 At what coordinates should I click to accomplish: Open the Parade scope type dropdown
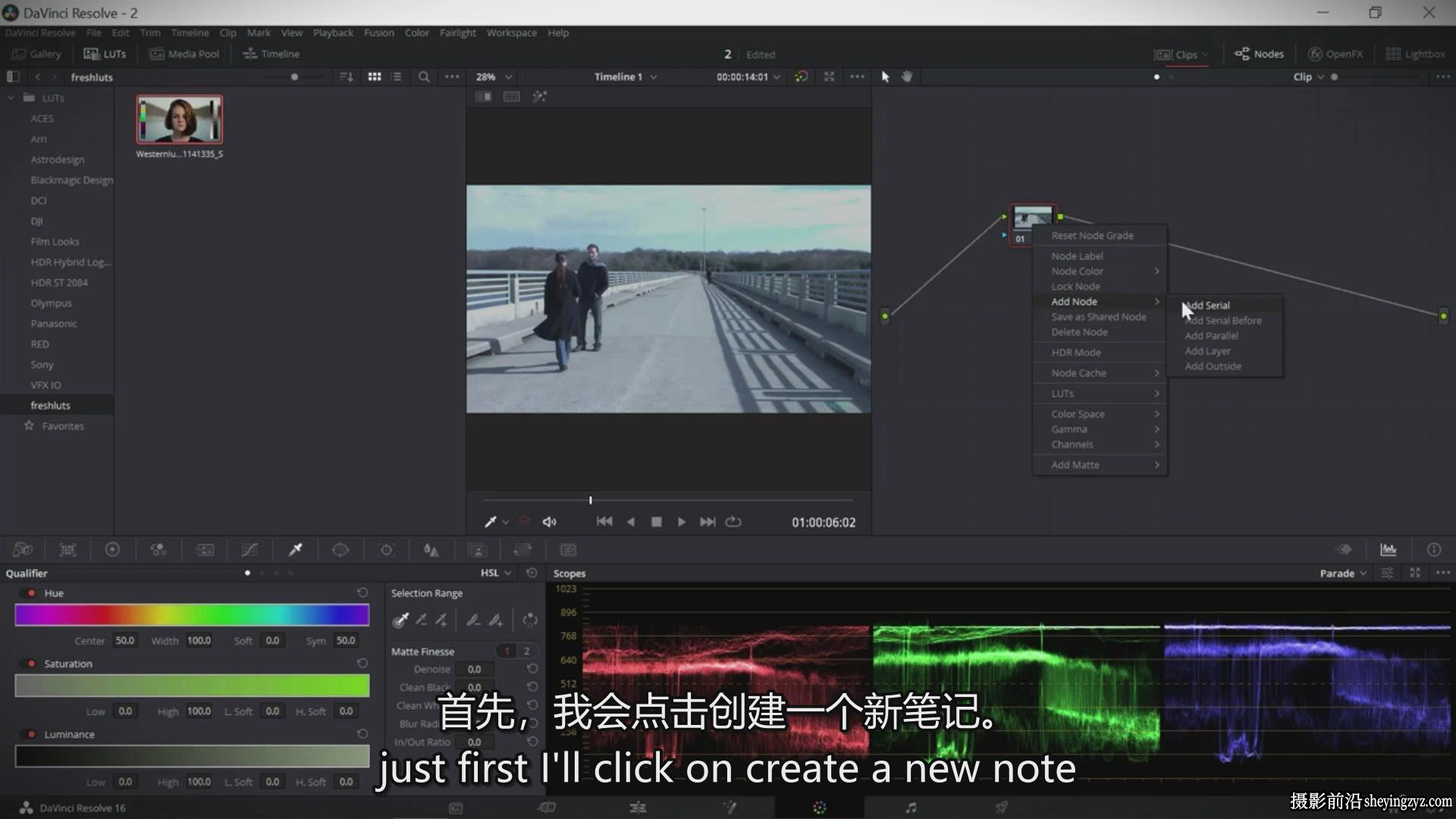tap(1343, 573)
